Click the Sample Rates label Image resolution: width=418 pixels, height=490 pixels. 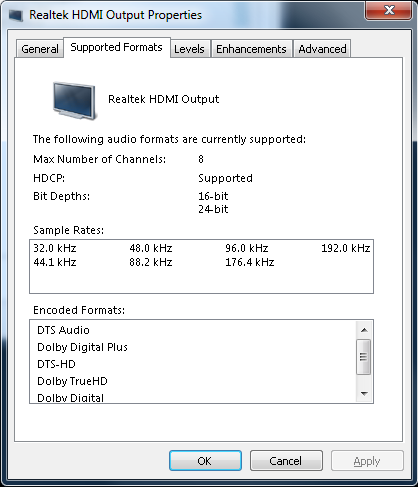pos(68,230)
